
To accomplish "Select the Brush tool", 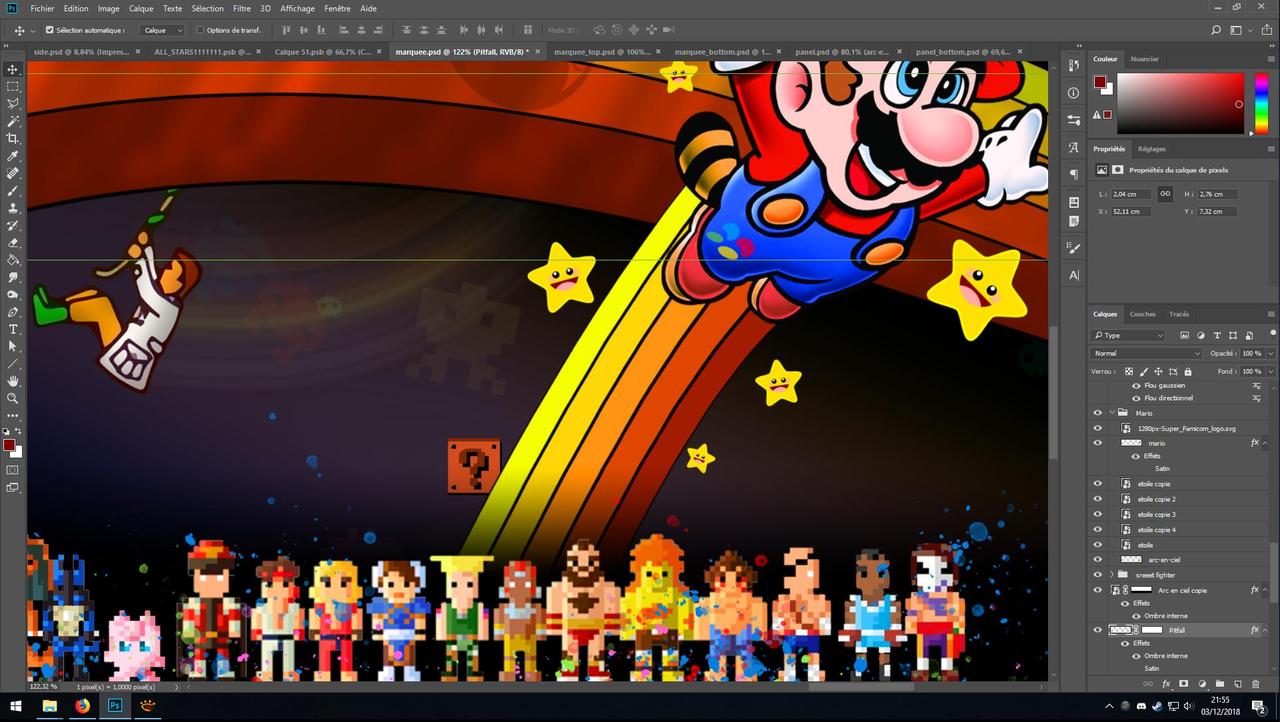I will click(x=13, y=190).
